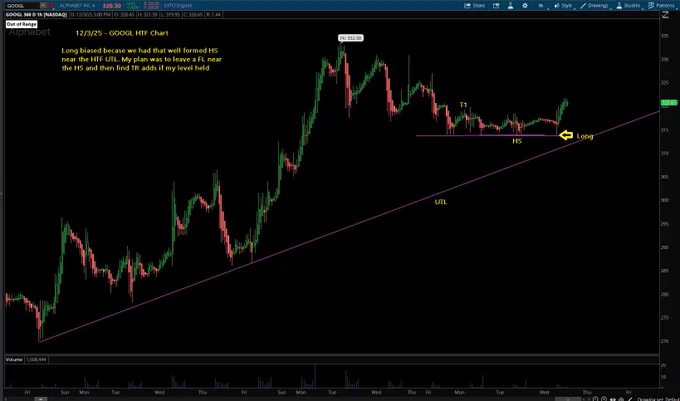Screen dimensions: 680x401
Task: Select the T1 text label
Action: (x=464, y=105)
